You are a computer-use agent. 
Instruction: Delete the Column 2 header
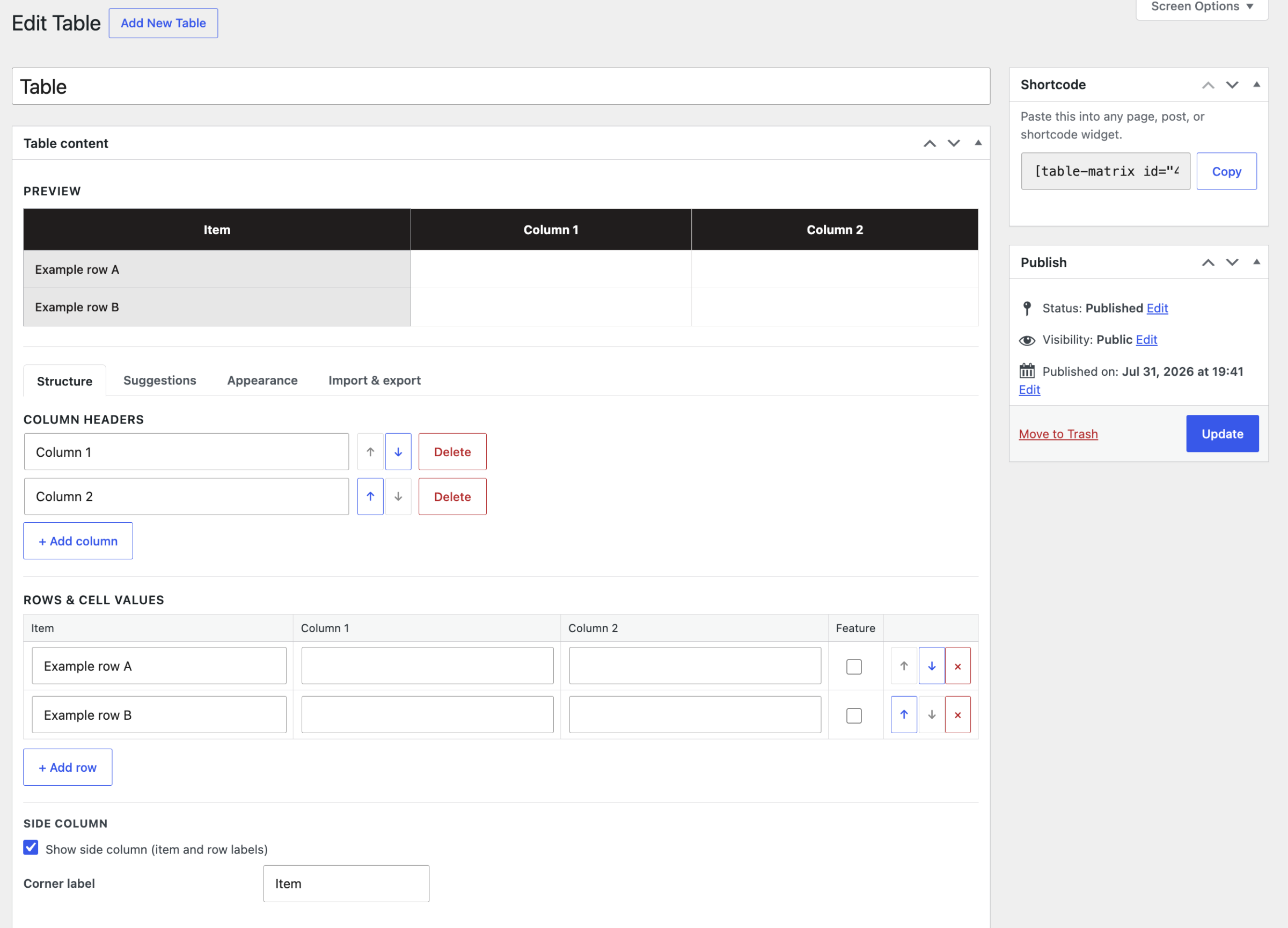tap(452, 496)
